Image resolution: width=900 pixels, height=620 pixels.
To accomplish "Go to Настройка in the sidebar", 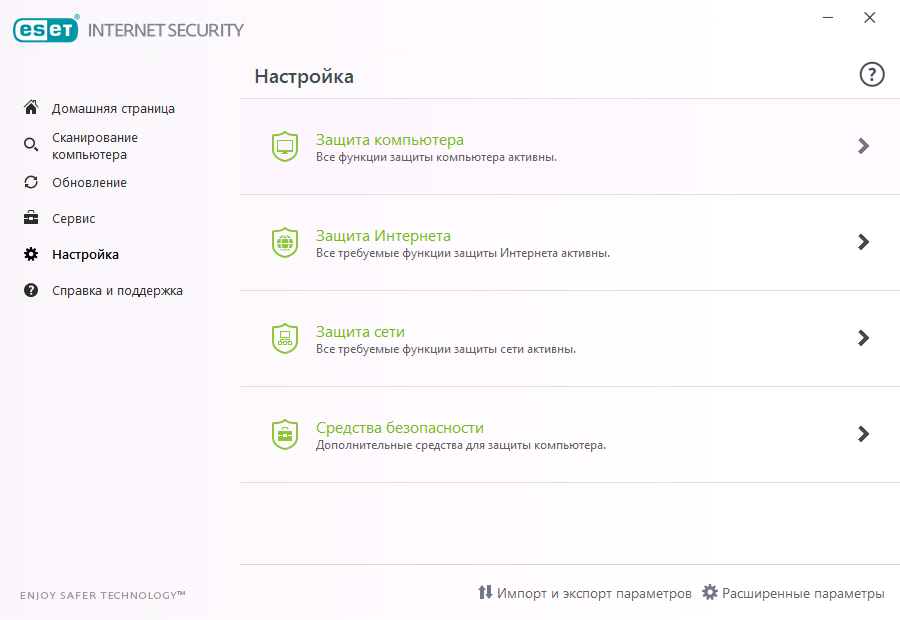I will click(x=85, y=255).
